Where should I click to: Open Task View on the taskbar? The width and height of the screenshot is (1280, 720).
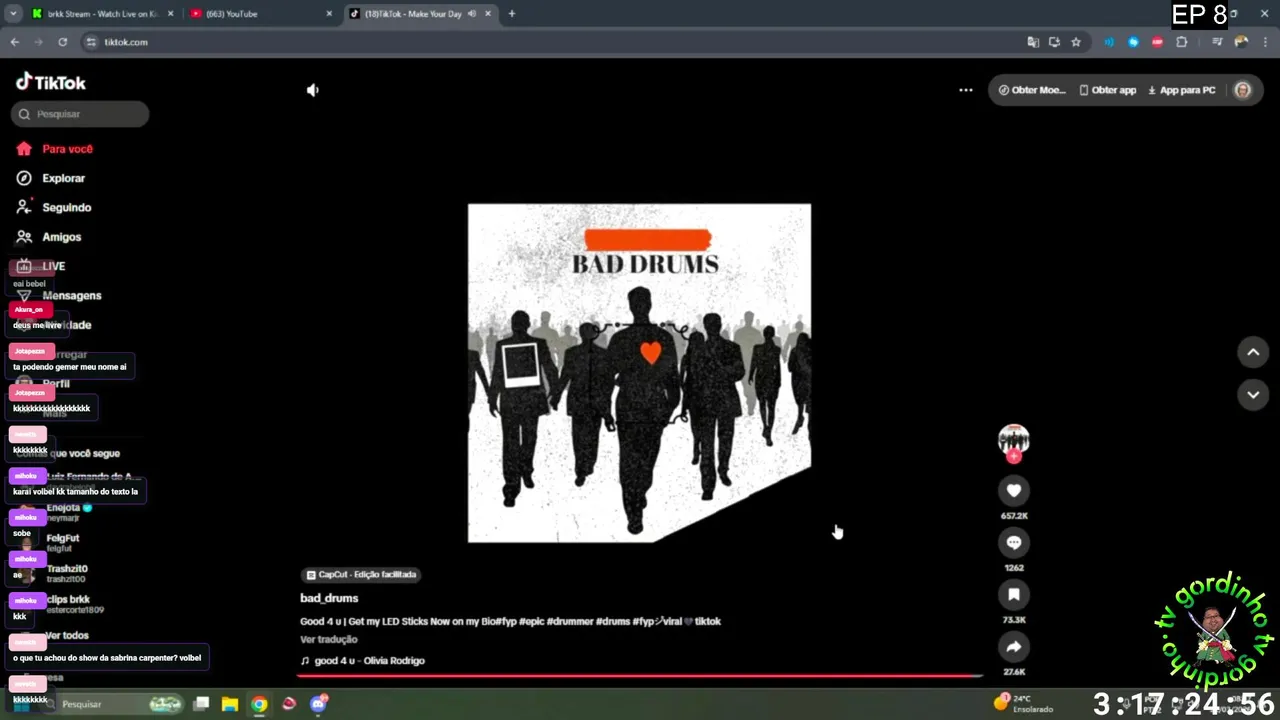[201, 704]
